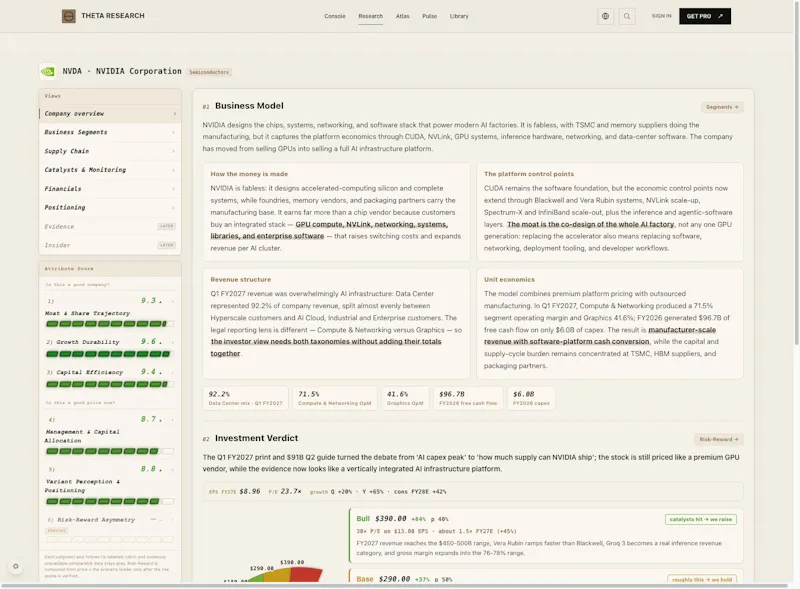Click the 71.5% Compute & Networking OpM stat
The image size is (800, 589).
pos(335,398)
